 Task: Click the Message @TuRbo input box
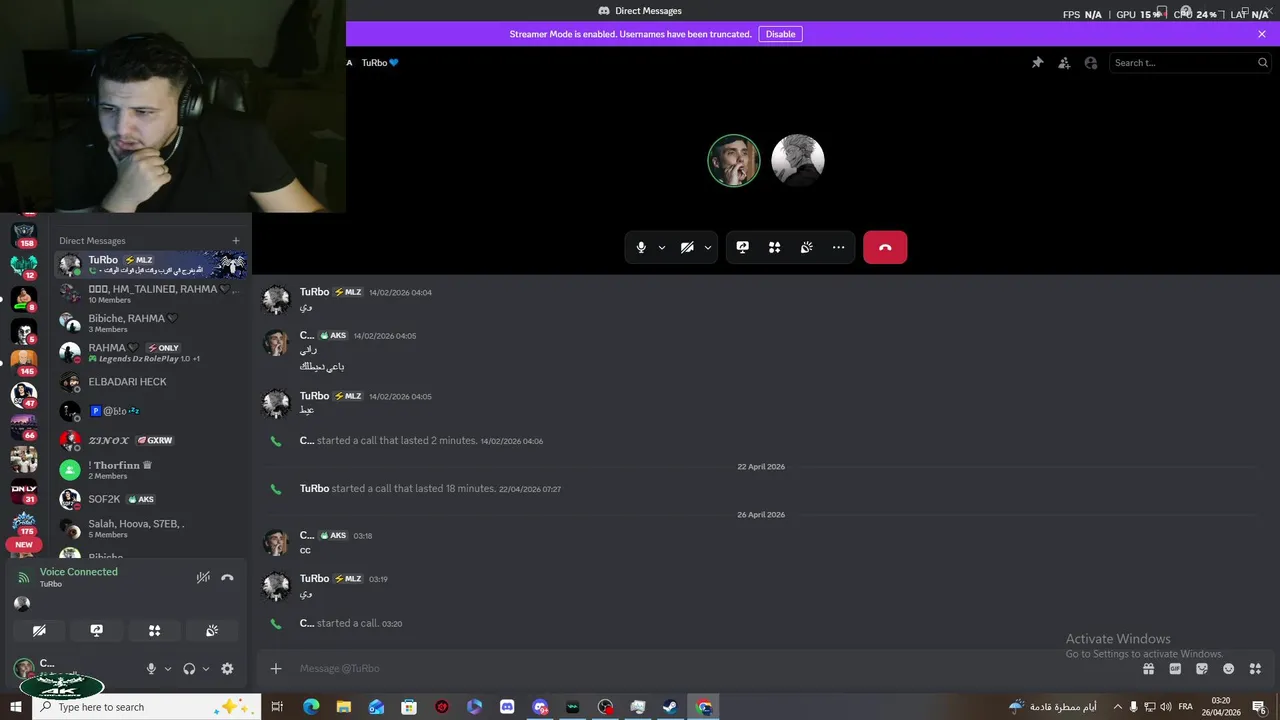[x=700, y=668]
